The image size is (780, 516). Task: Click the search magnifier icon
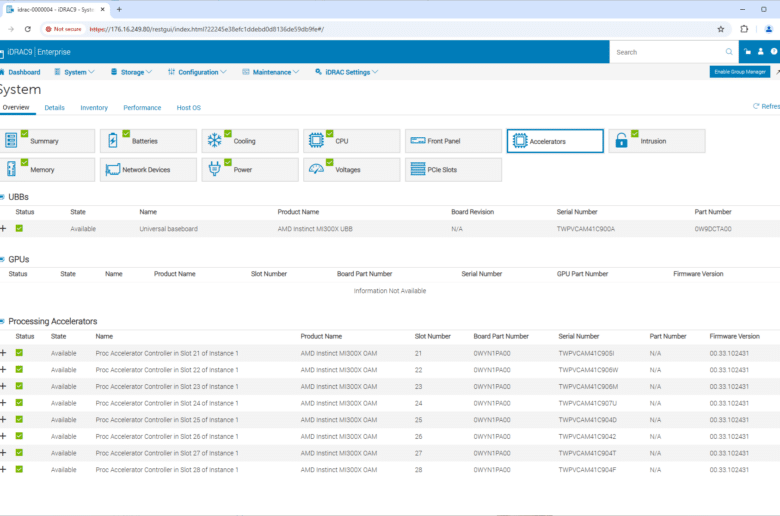point(729,52)
